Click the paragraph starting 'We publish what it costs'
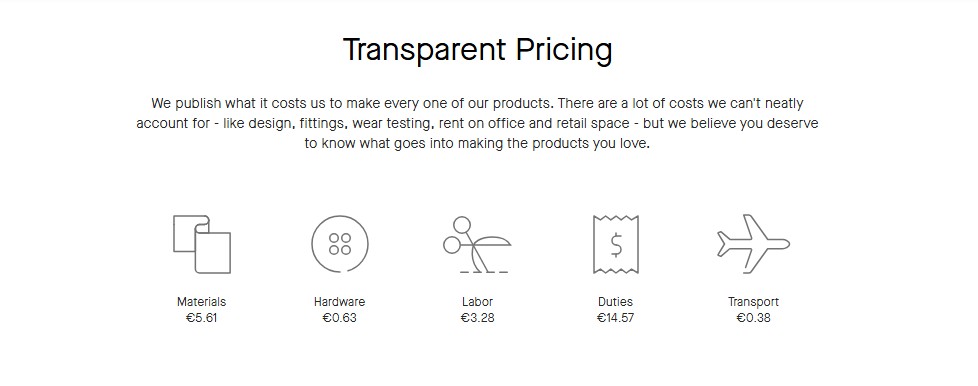The width and height of the screenshot is (978, 386). click(x=477, y=123)
